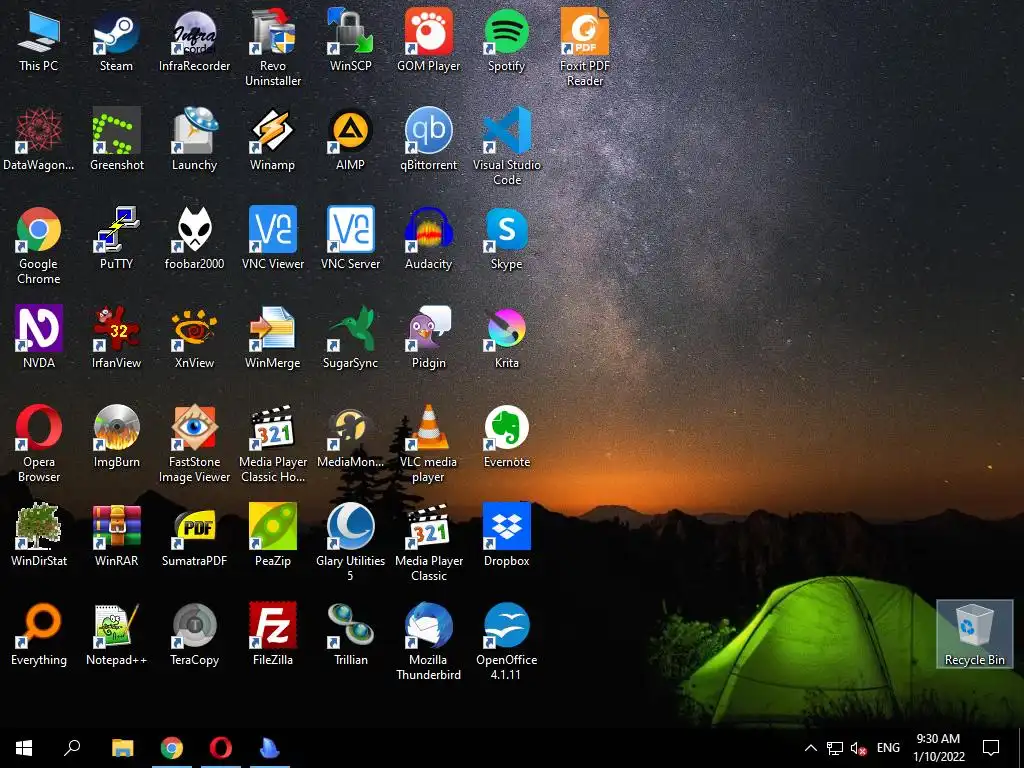Select the Skype desktop icon

pyautogui.click(x=507, y=239)
